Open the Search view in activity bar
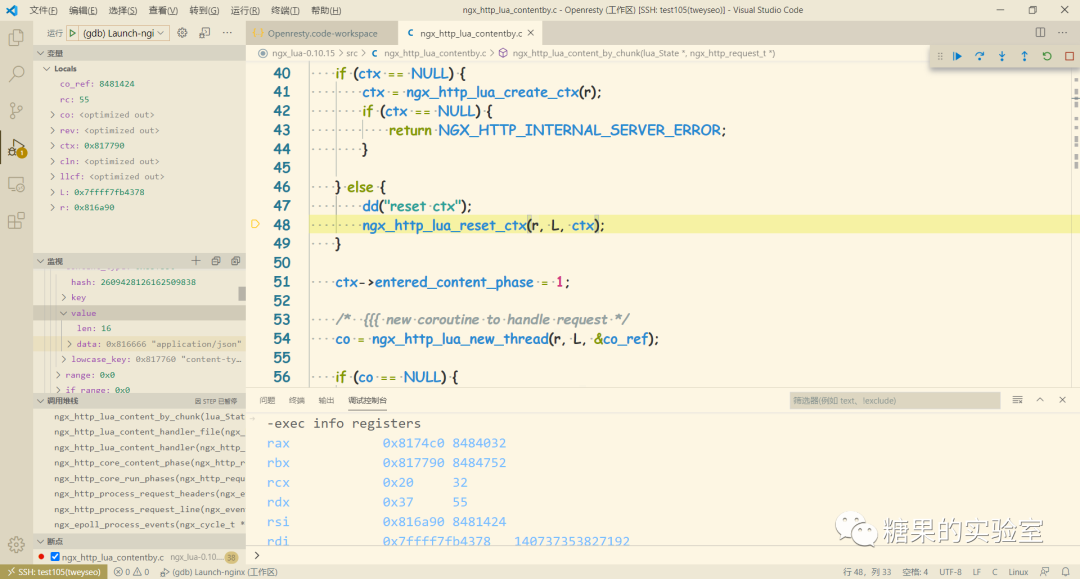The width and height of the screenshot is (1080, 579). tap(15, 73)
